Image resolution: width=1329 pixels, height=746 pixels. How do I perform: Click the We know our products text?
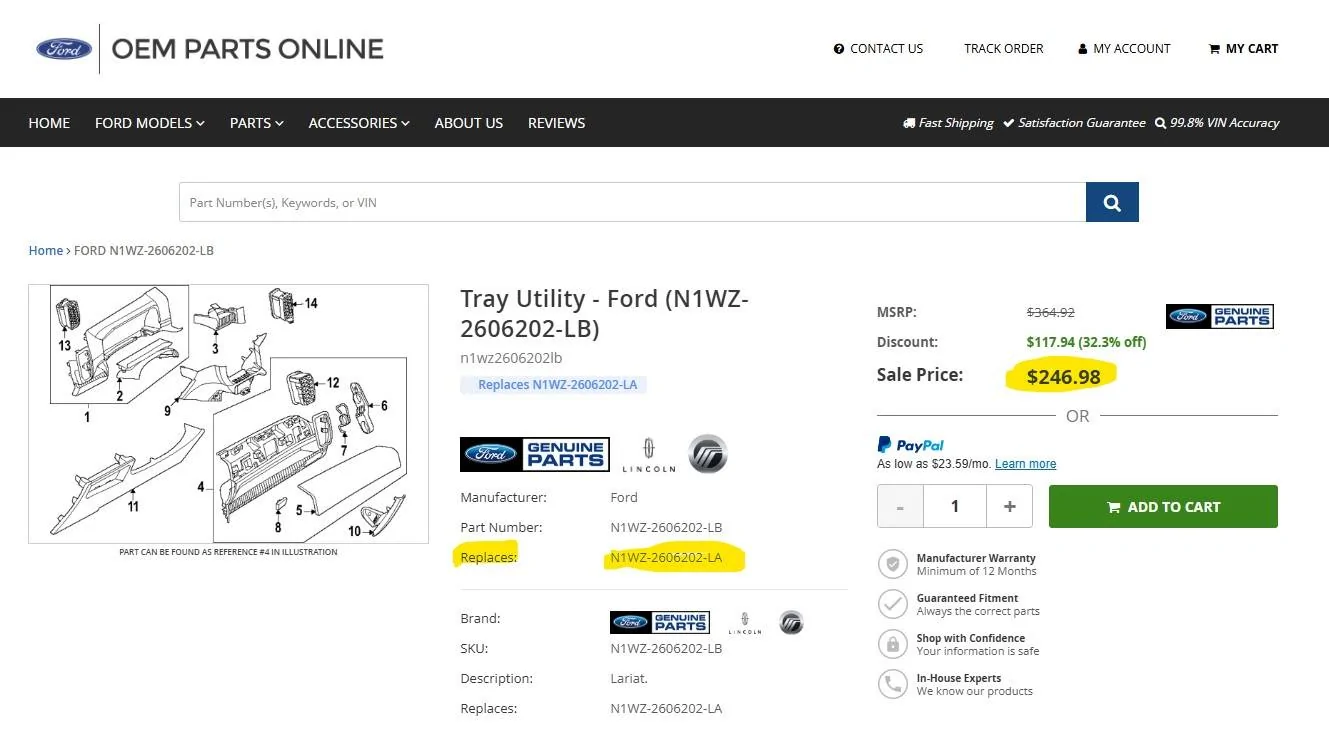(975, 692)
